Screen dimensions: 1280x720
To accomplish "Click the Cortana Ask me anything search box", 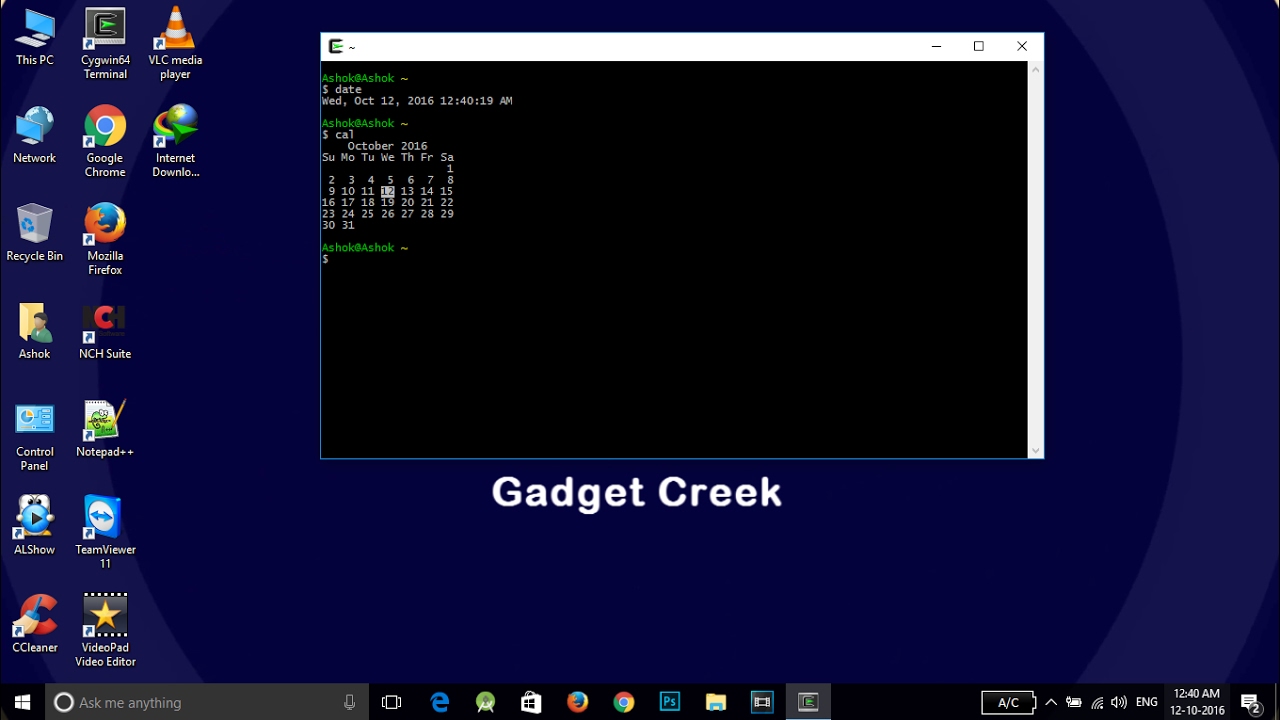I will 207,702.
